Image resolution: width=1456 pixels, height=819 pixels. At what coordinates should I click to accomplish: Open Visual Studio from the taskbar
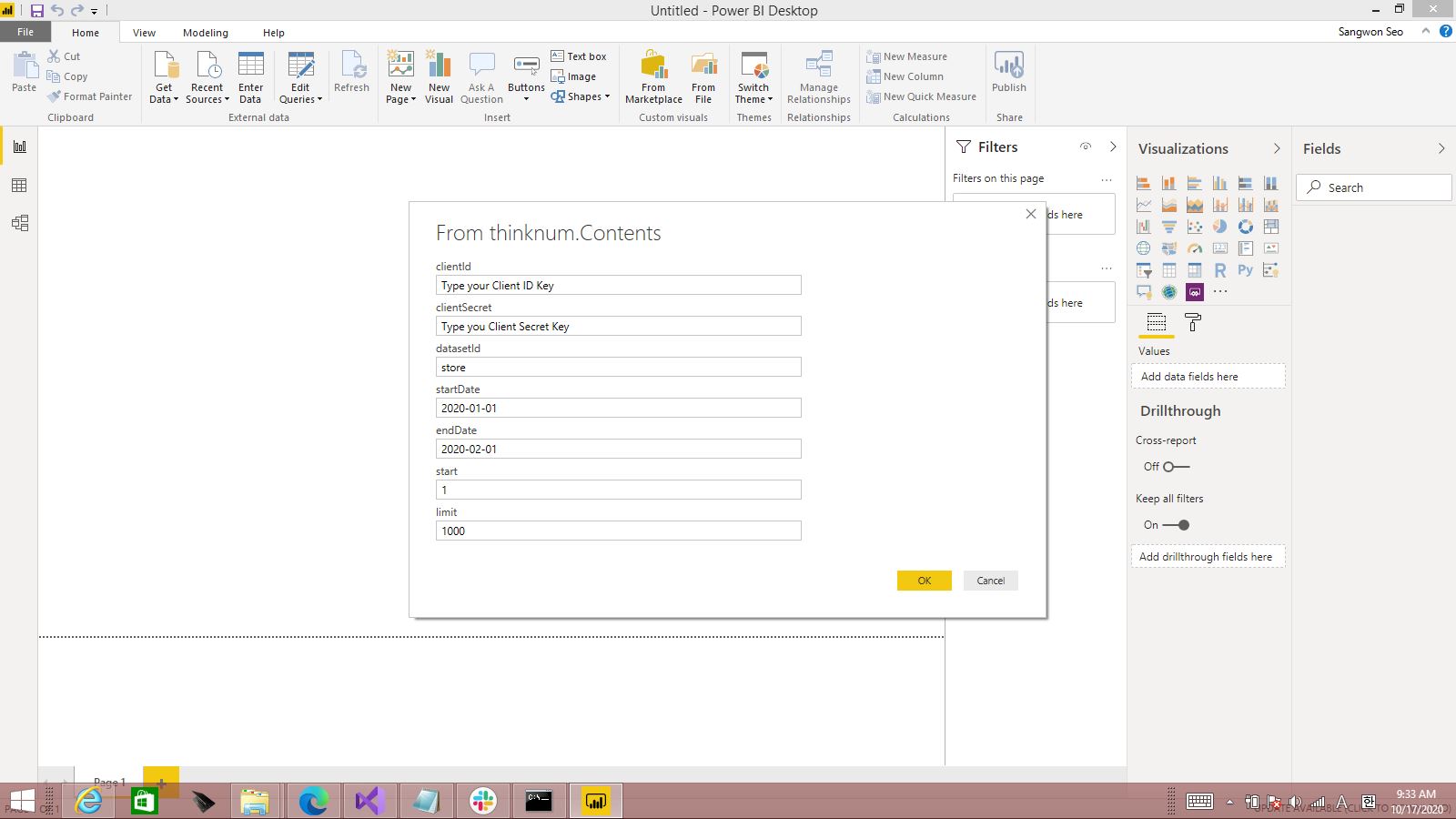pos(370,801)
